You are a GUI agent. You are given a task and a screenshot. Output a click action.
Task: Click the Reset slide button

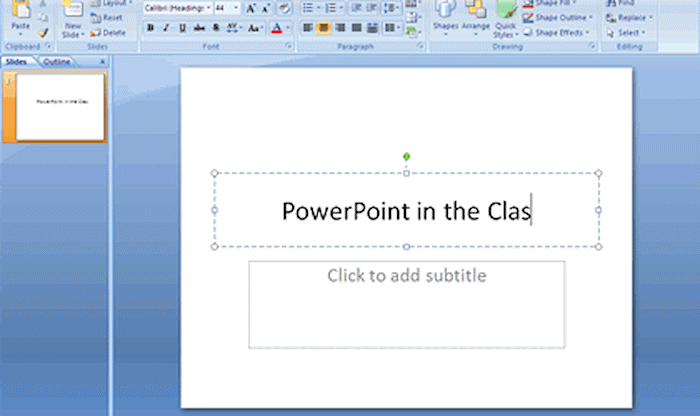tap(106, 18)
